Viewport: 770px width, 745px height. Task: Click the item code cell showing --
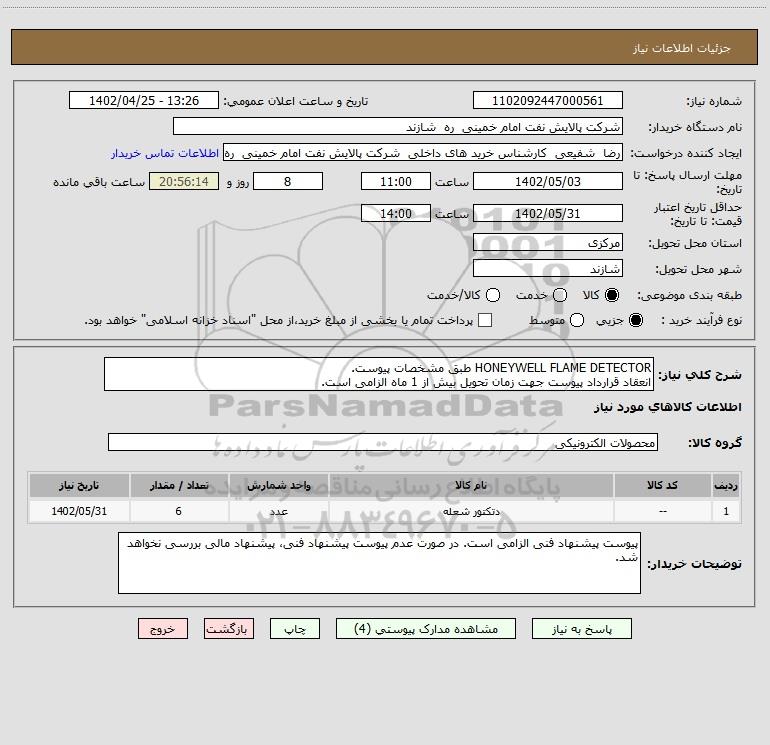pyautogui.click(x=662, y=511)
